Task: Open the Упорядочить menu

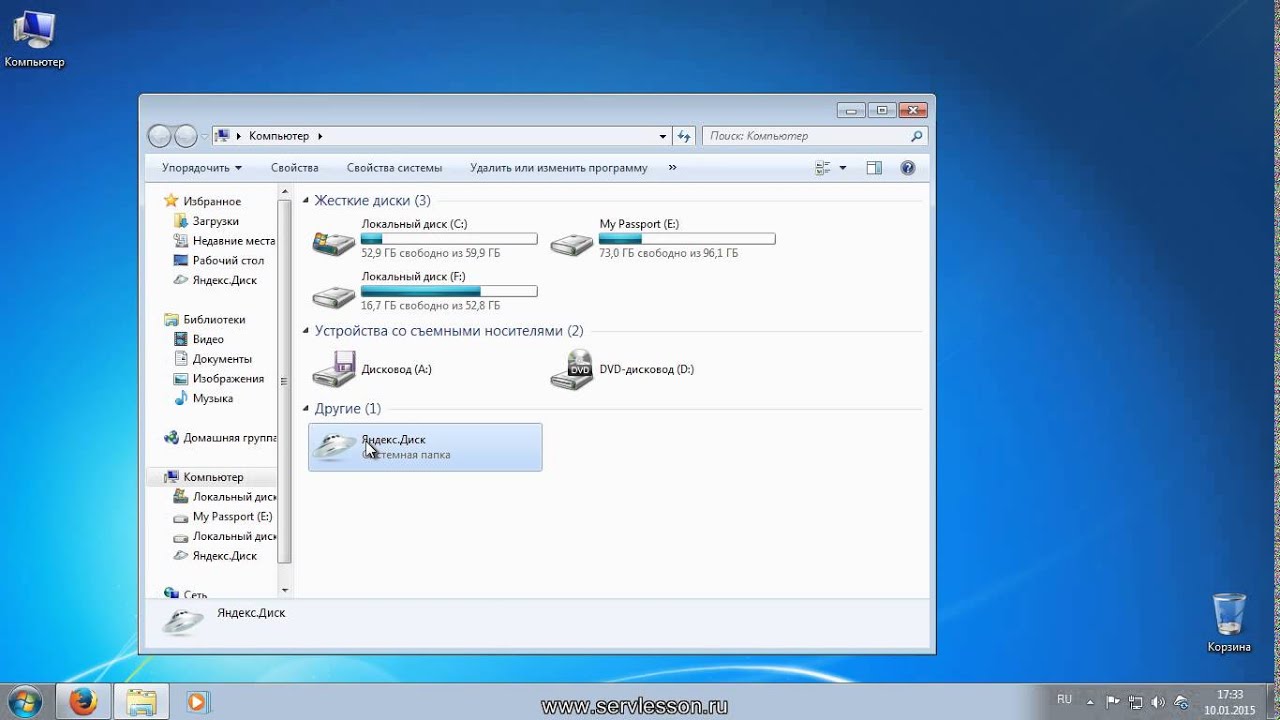Action: 201,168
